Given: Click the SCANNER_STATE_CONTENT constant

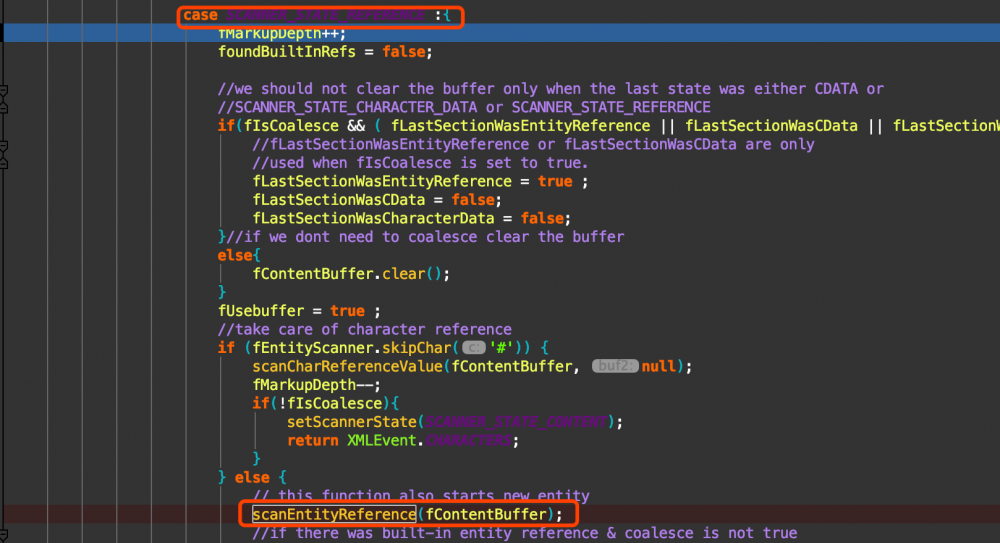Looking at the screenshot, I should (515, 422).
